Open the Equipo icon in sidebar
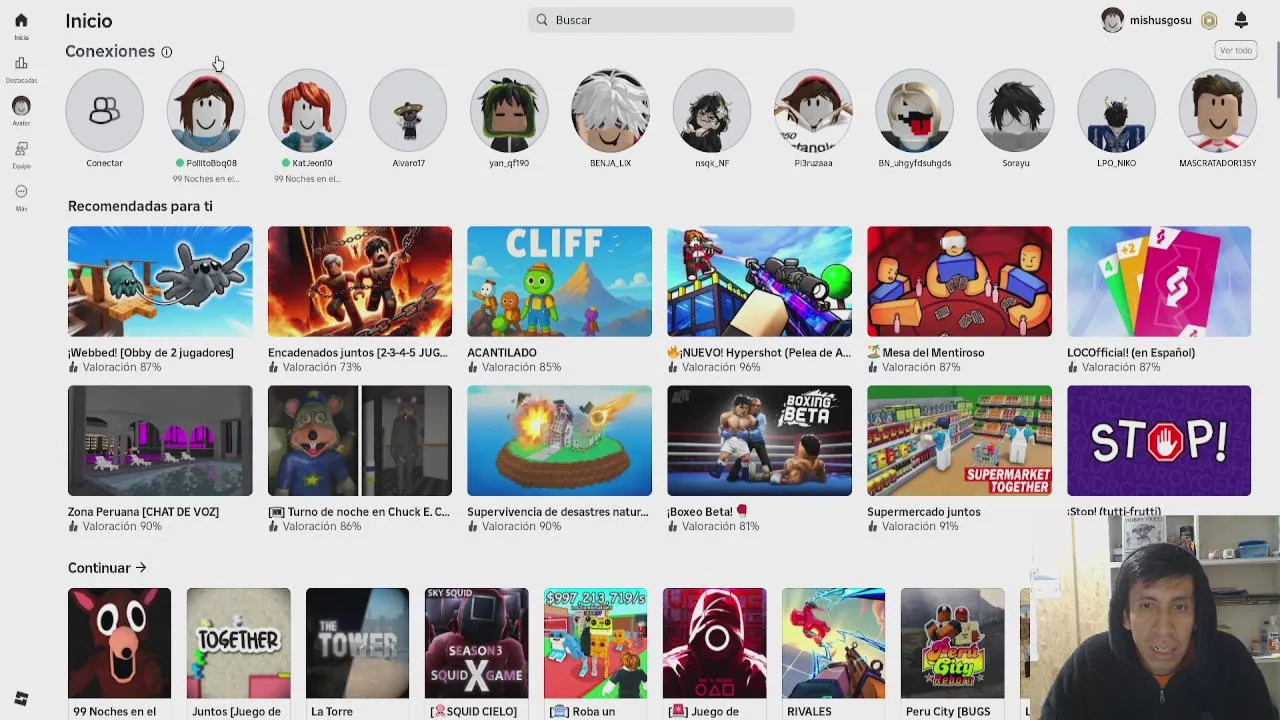This screenshot has height=720, width=1280. tap(21, 149)
